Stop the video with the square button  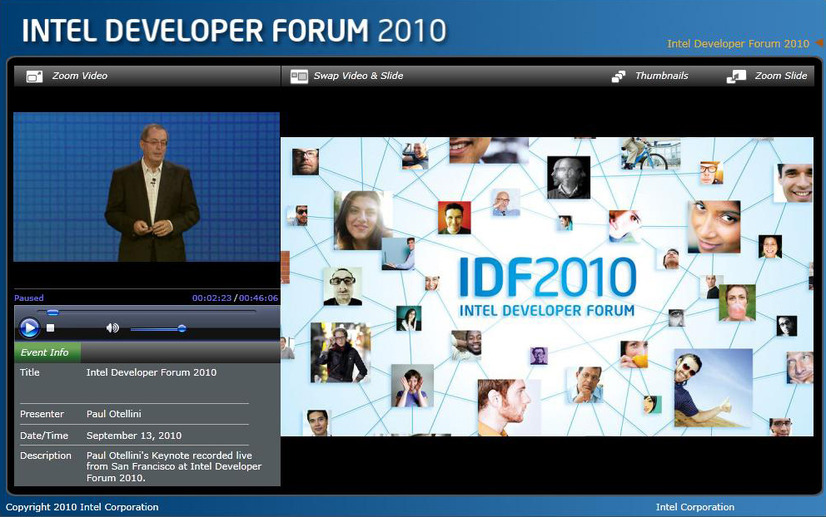[51, 328]
